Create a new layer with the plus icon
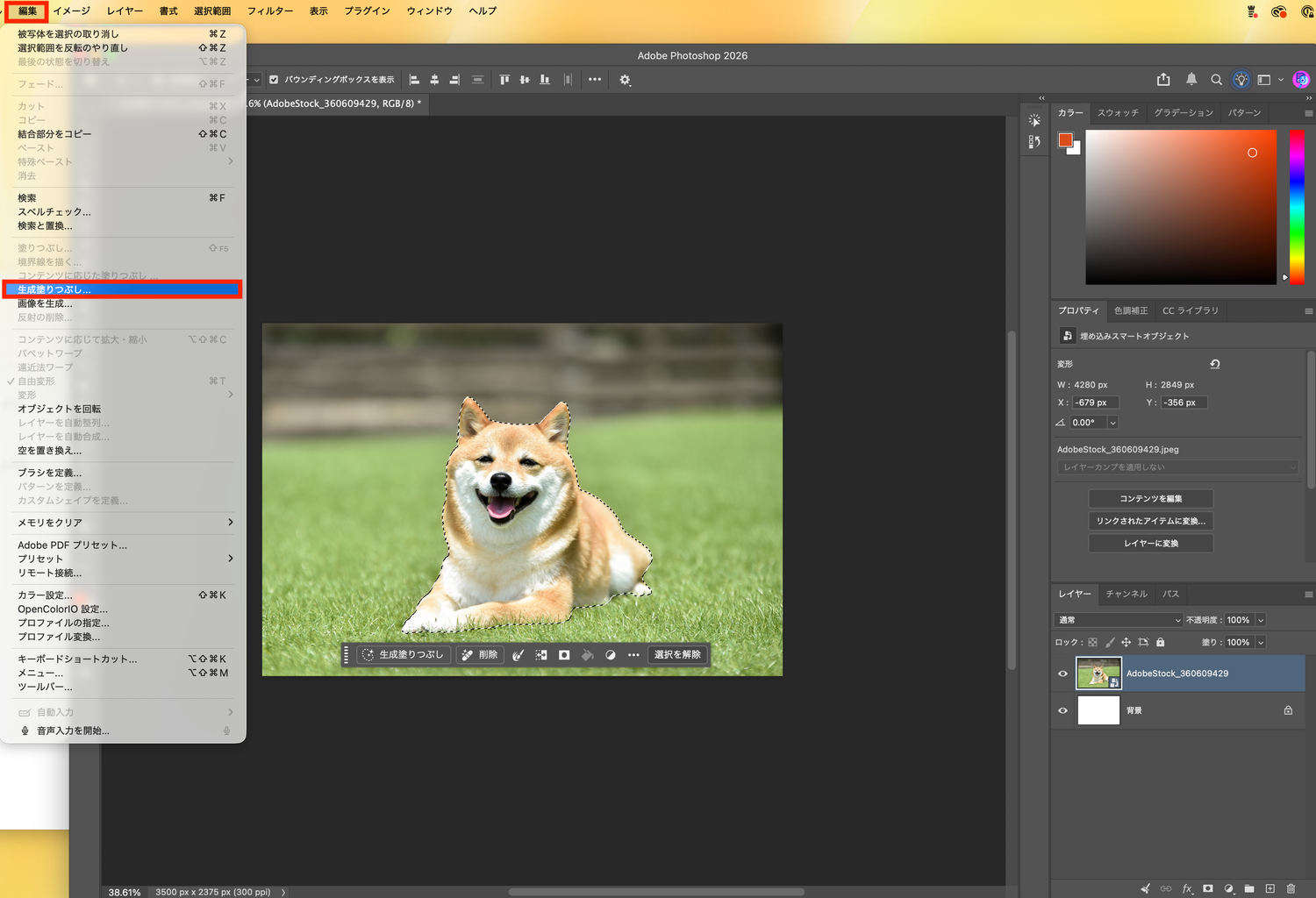The height and width of the screenshot is (898, 1316). [x=1270, y=888]
